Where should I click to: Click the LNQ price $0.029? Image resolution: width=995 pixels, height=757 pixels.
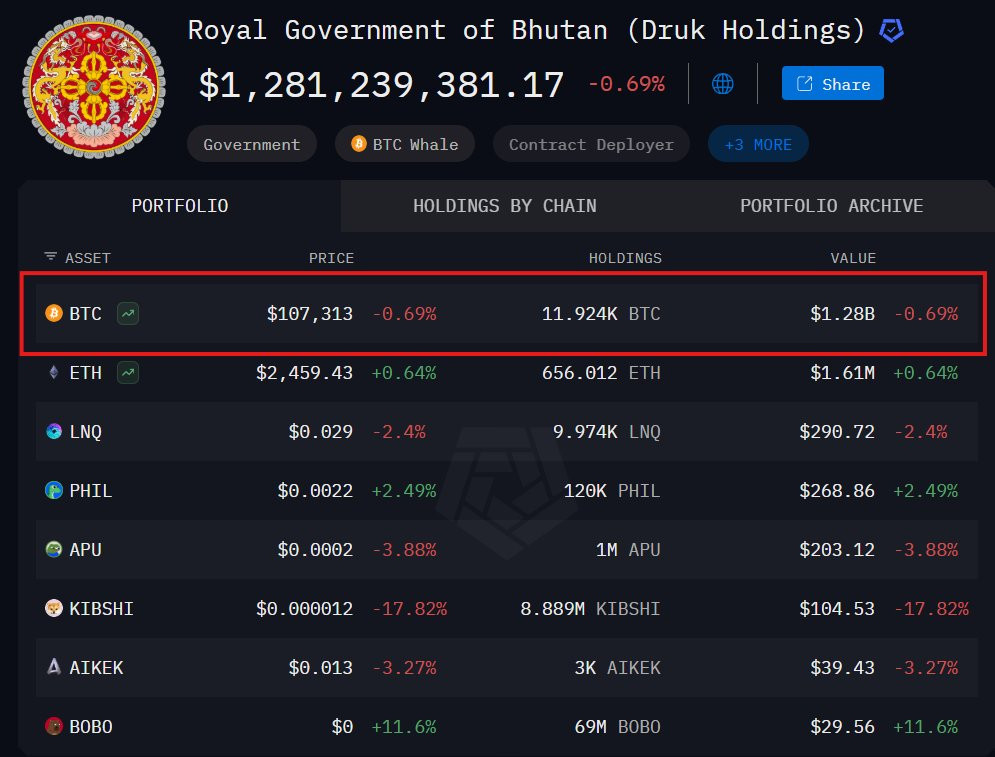click(x=320, y=431)
